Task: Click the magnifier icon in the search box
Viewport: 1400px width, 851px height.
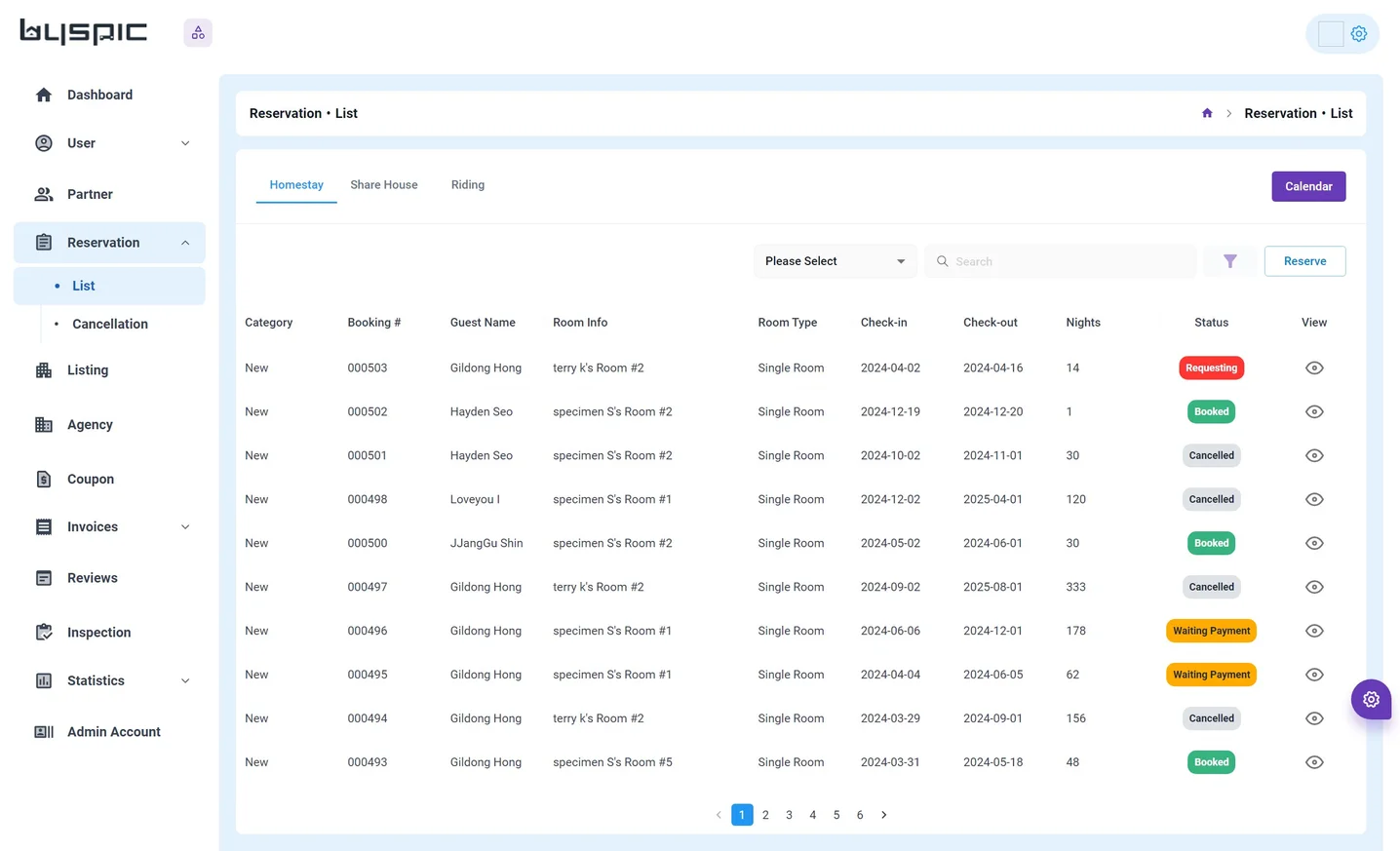Action: pyautogui.click(x=943, y=261)
